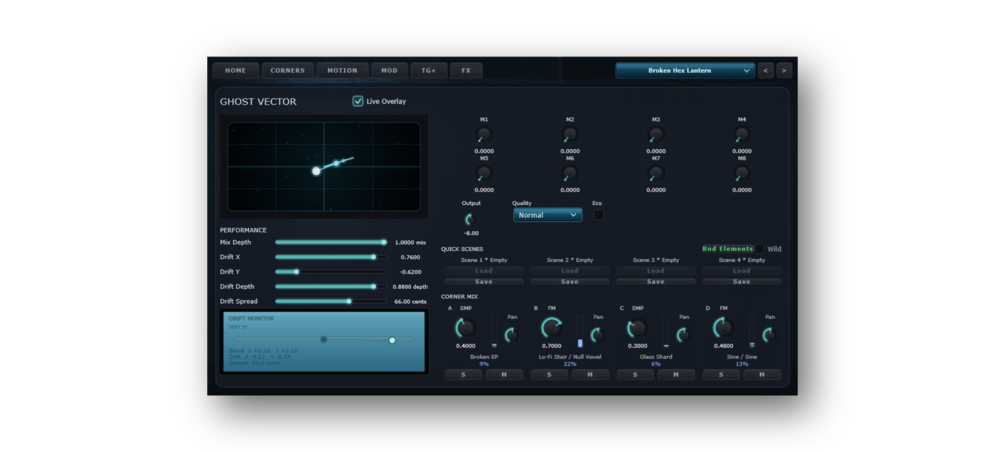Adjust the M5 macro knob
This screenshot has width=1005, height=452.
484,173
